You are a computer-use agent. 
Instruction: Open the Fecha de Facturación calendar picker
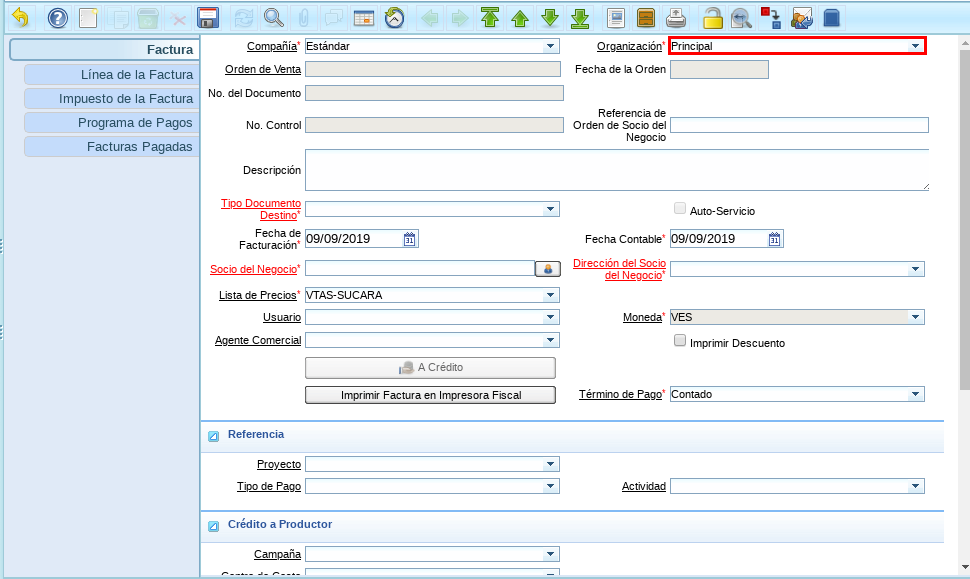coord(410,239)
